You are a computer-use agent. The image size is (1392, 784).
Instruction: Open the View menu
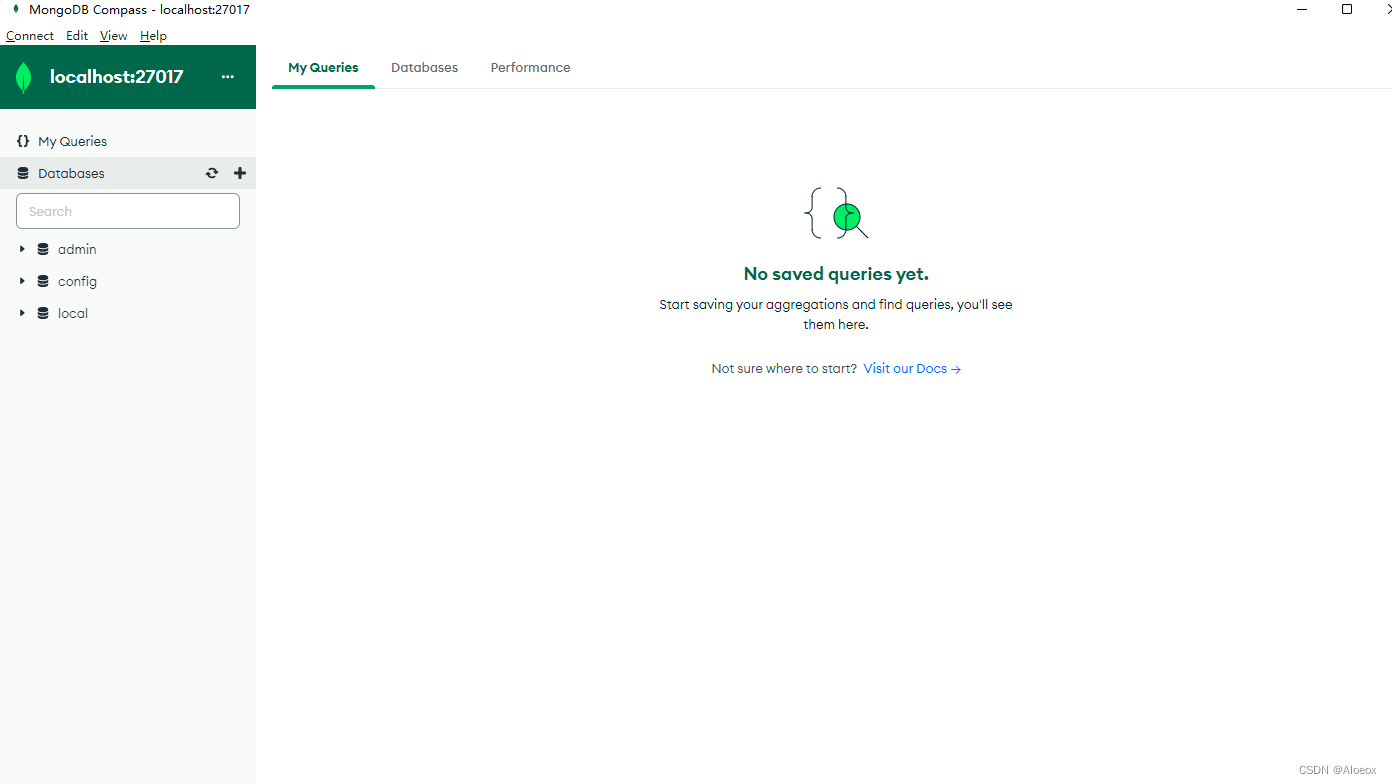(113, 35)
